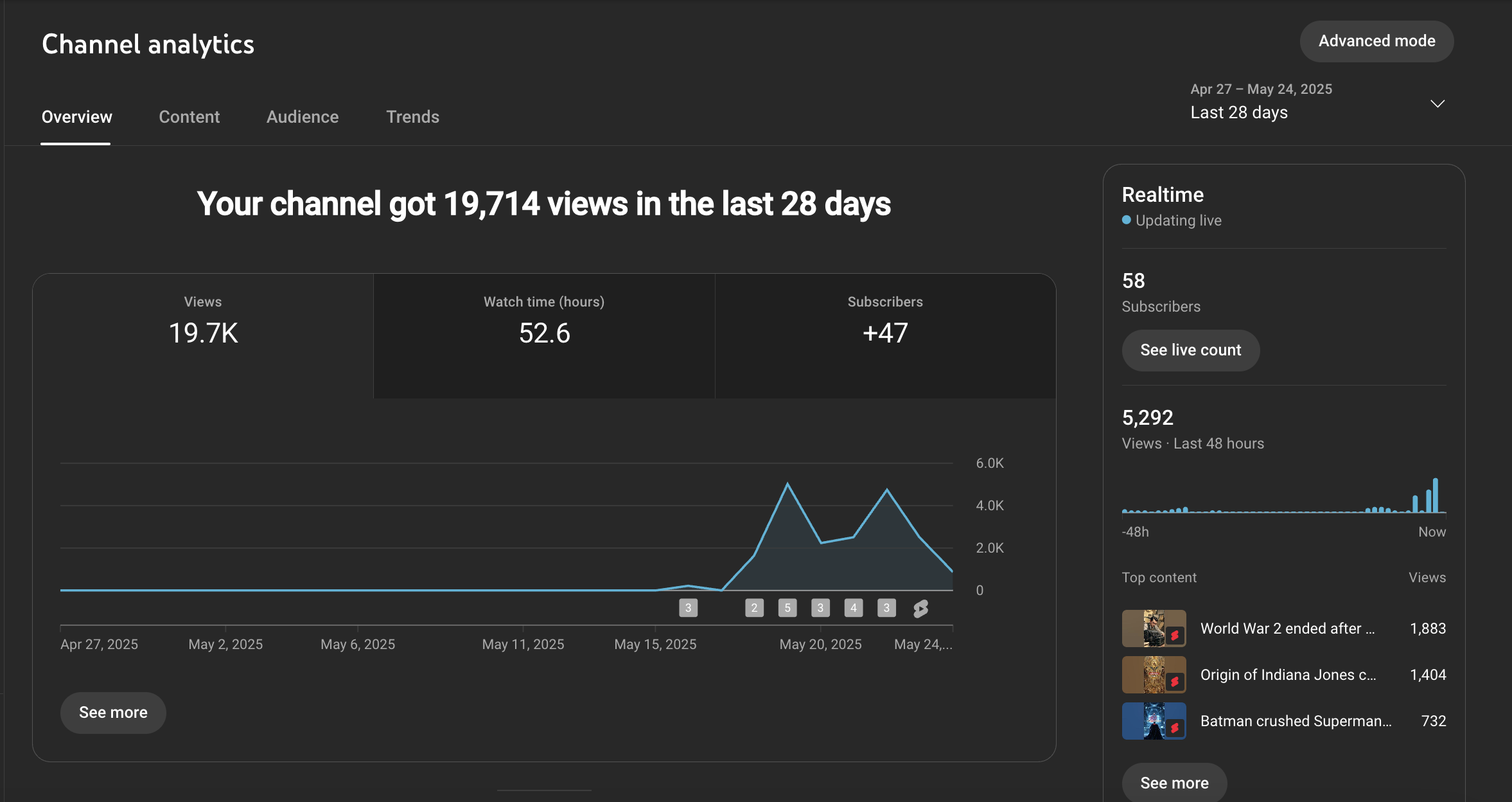Switch to the Content tab
This screenshot has height=802, width=1512.
[189, 117]
